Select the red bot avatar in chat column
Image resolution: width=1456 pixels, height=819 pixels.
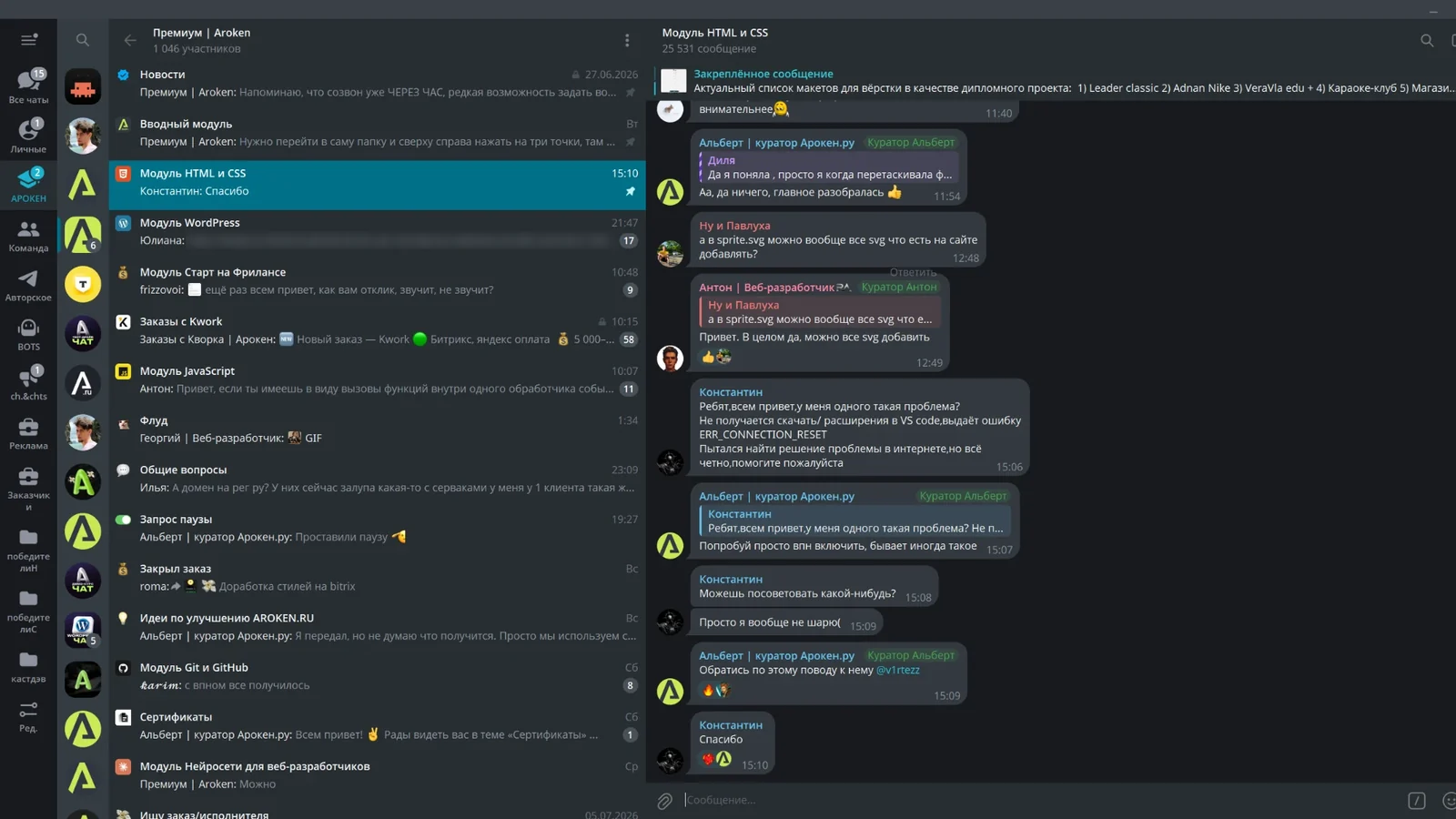(x=83, y=87)
